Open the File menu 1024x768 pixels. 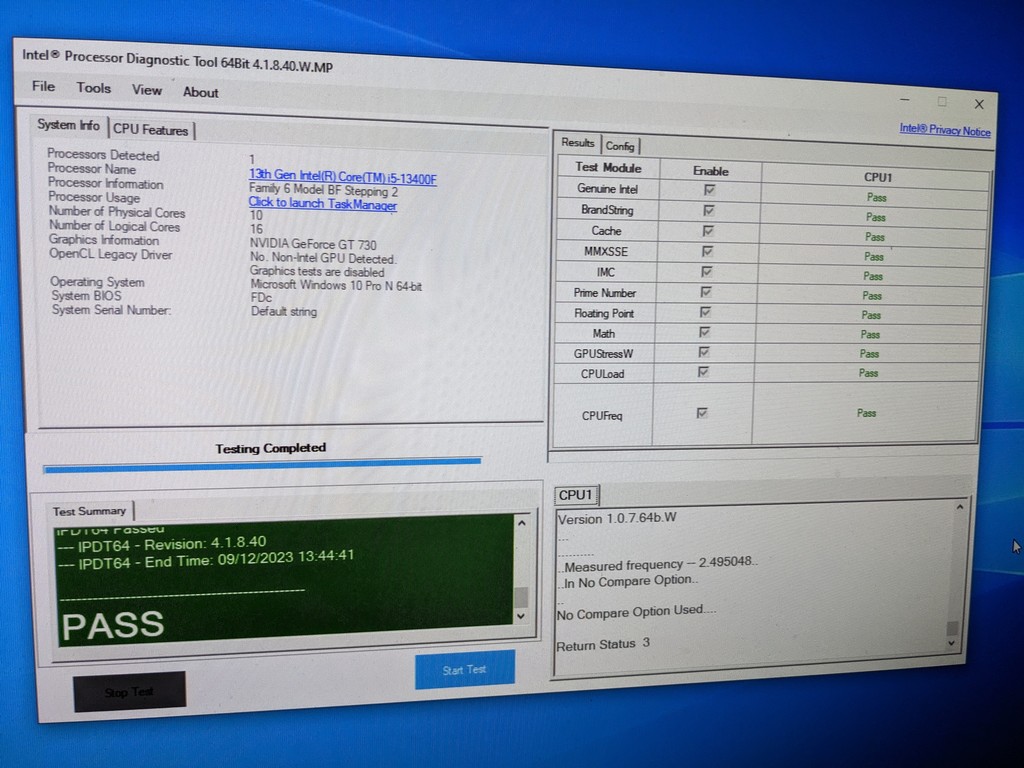(x=43, y=86)
